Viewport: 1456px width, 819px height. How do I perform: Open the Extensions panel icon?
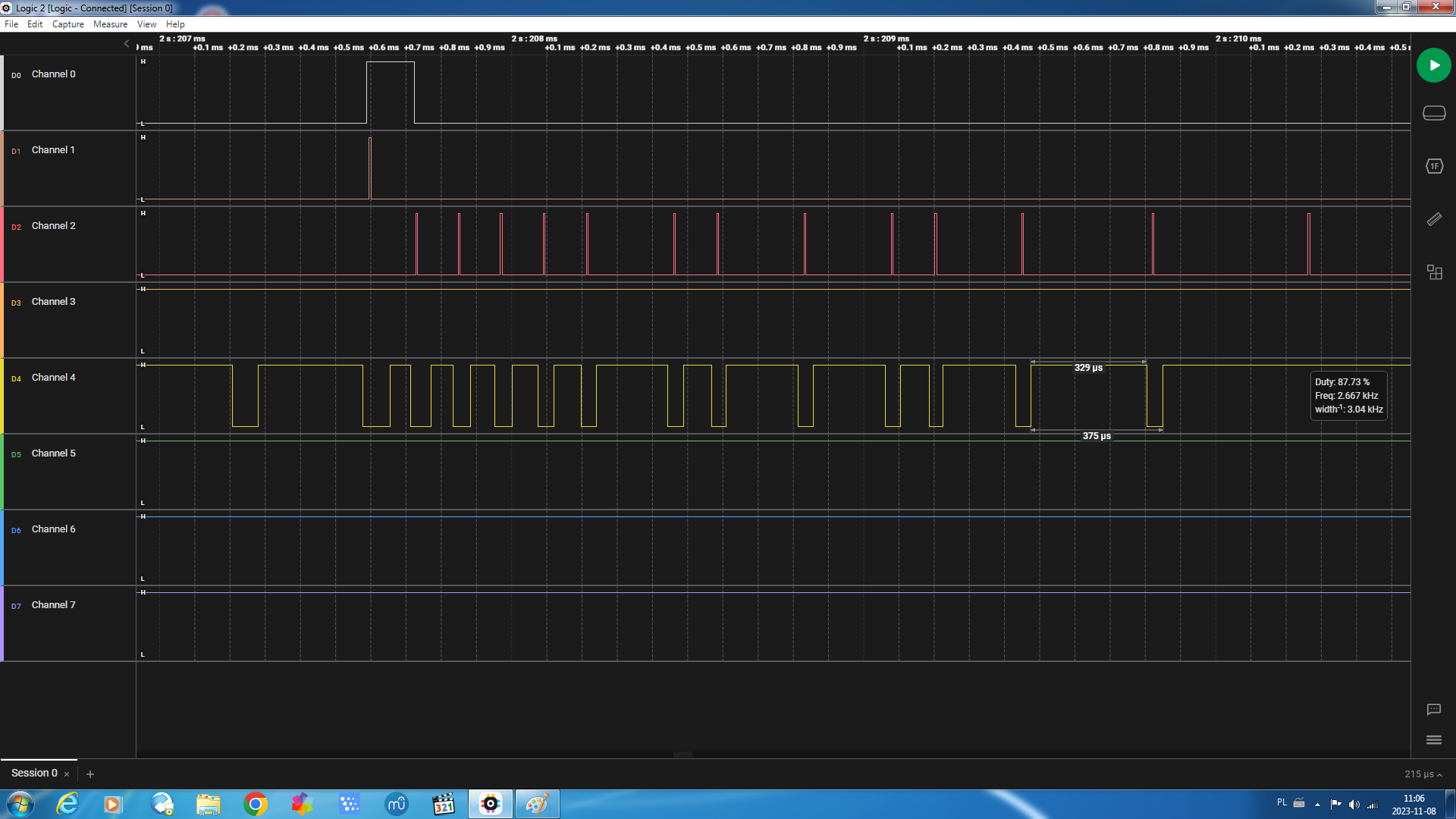click(x=1433, y=272)
